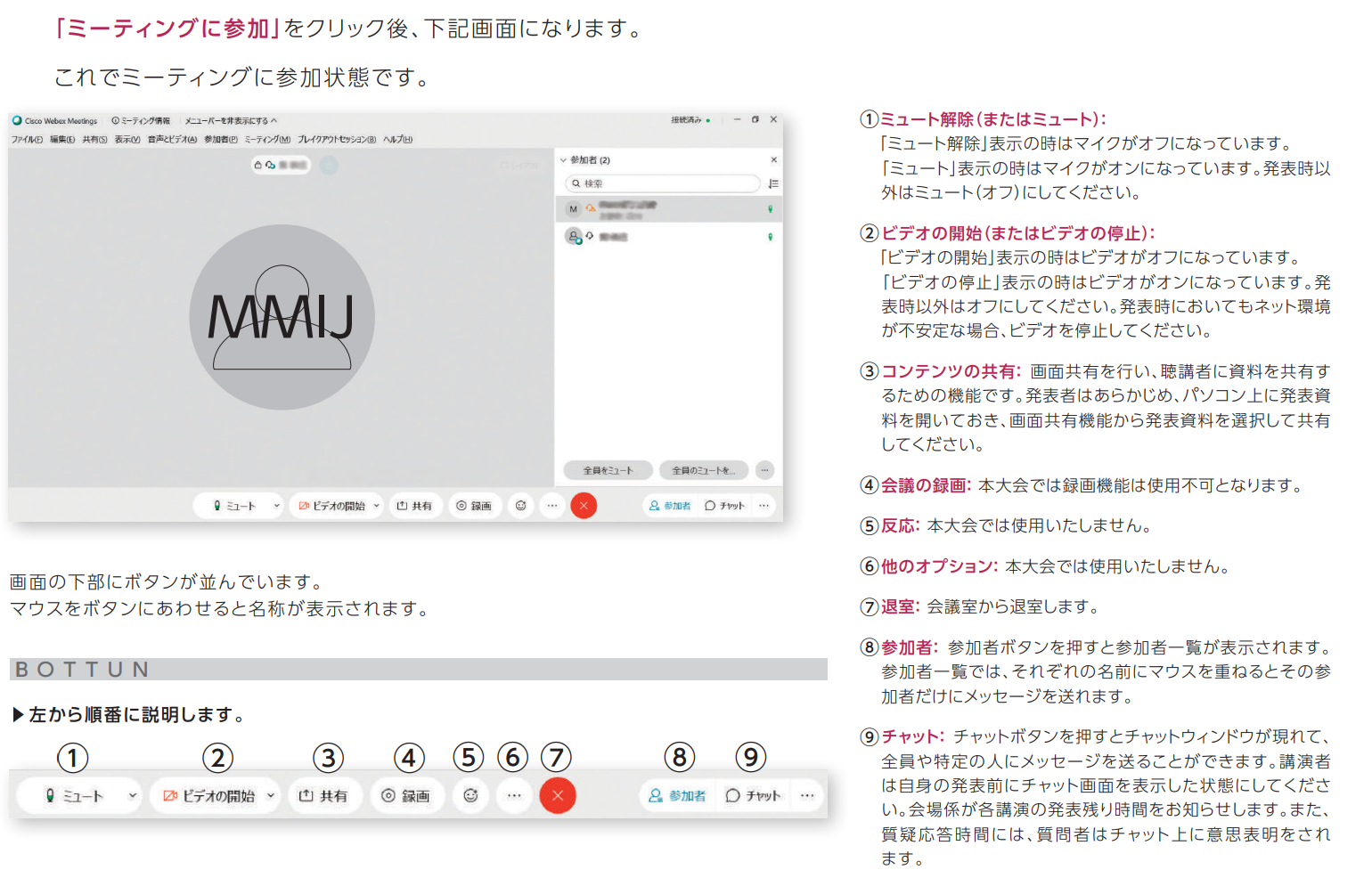Screen dimensions: 1372x878
Task: Expand the arrow next to ミュート in the enlarged toolbar
Action: pos(132,795)
